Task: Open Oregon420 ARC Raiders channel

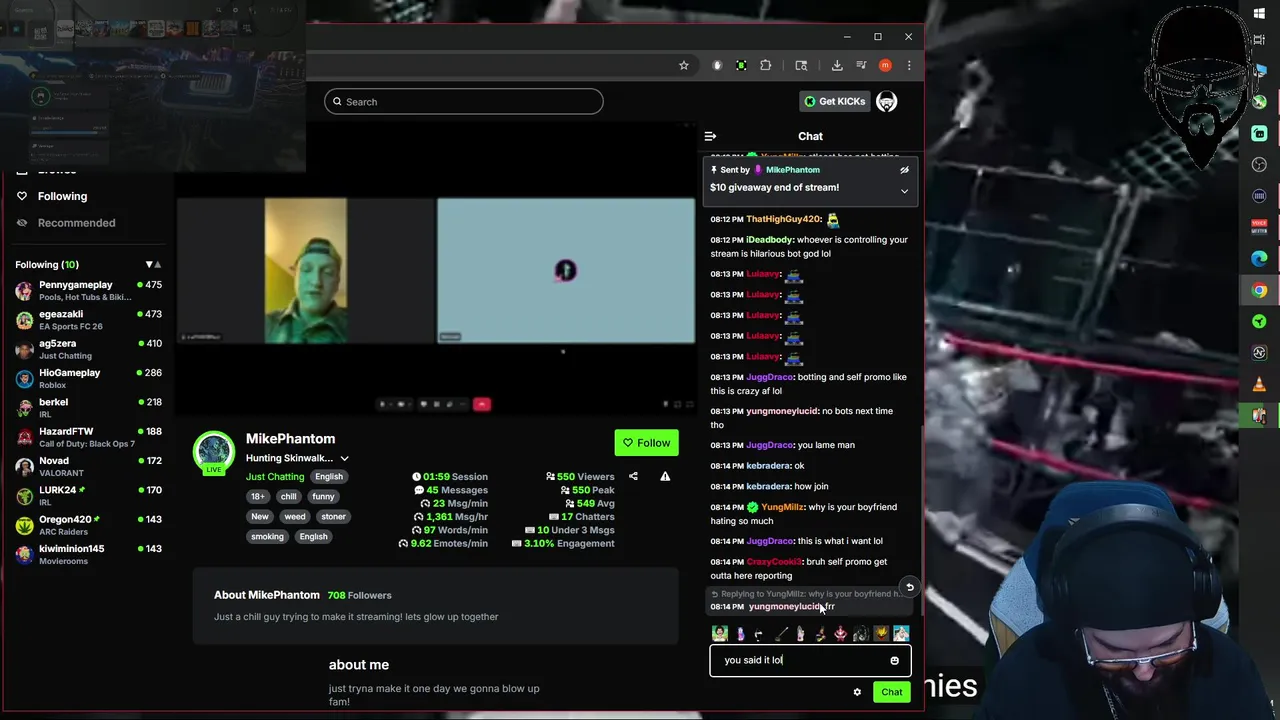Action: coord(88,525)
